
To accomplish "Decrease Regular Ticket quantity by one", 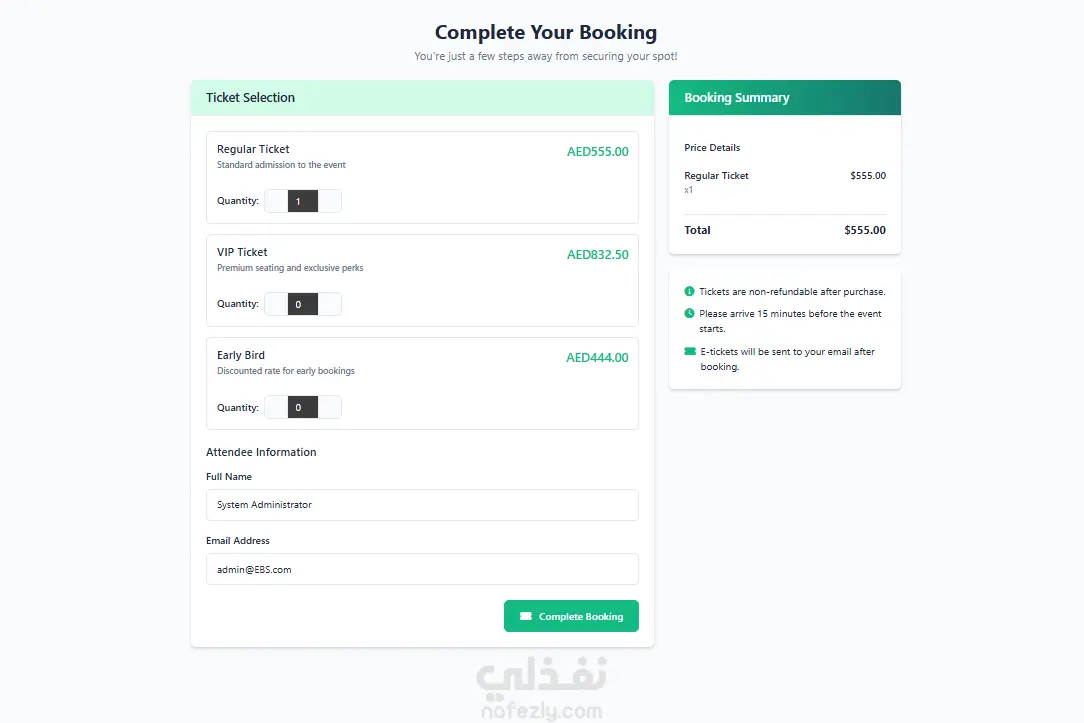I will 276,201.
